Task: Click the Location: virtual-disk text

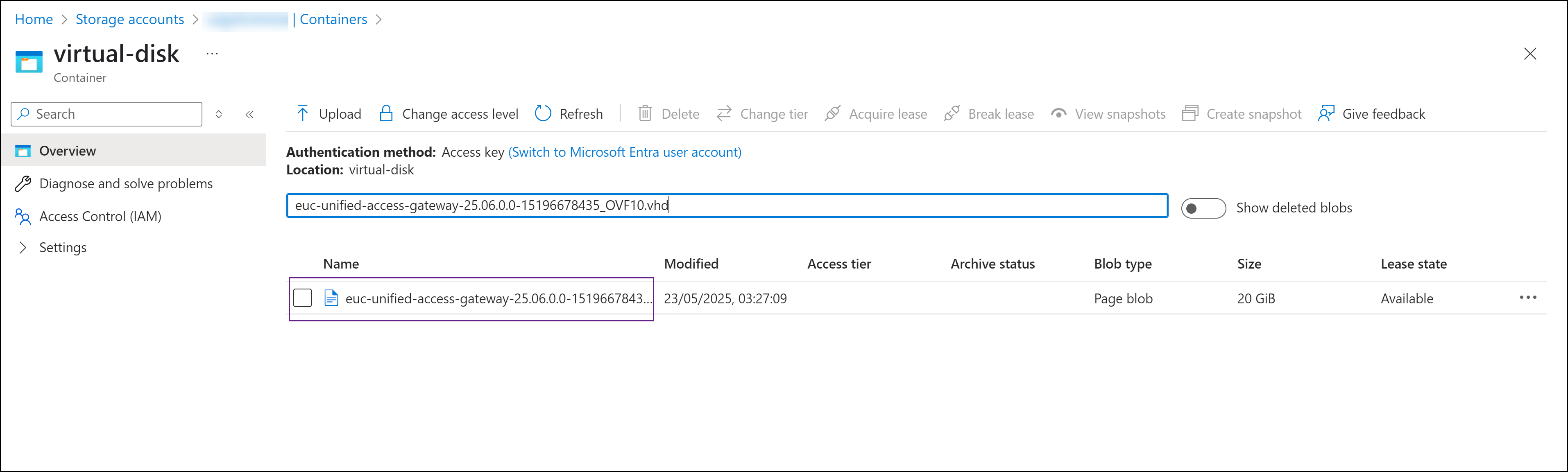Action: [x=350, y=170]
